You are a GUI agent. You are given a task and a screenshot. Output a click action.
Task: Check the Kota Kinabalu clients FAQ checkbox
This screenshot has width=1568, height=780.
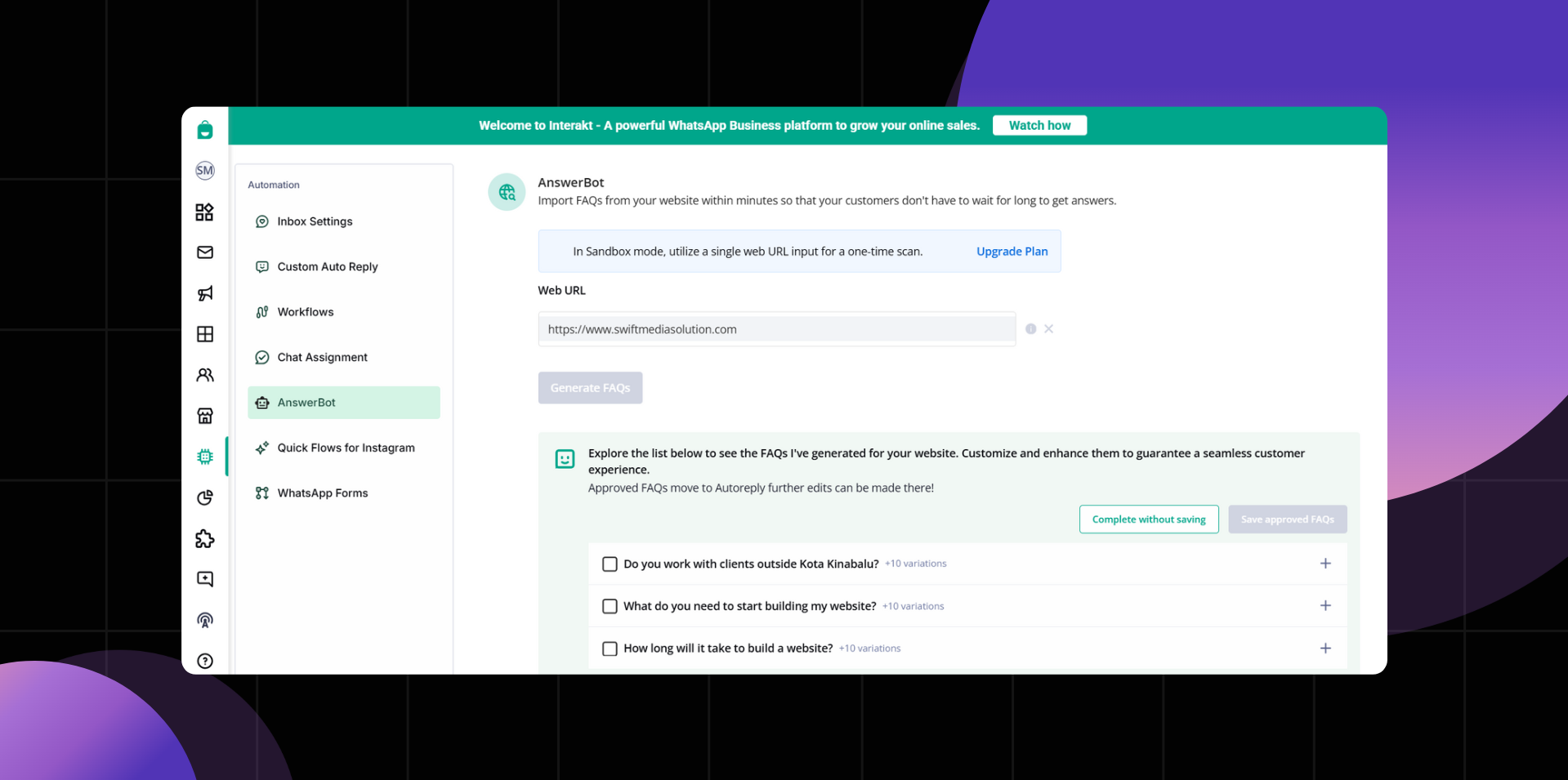[610, 564]
